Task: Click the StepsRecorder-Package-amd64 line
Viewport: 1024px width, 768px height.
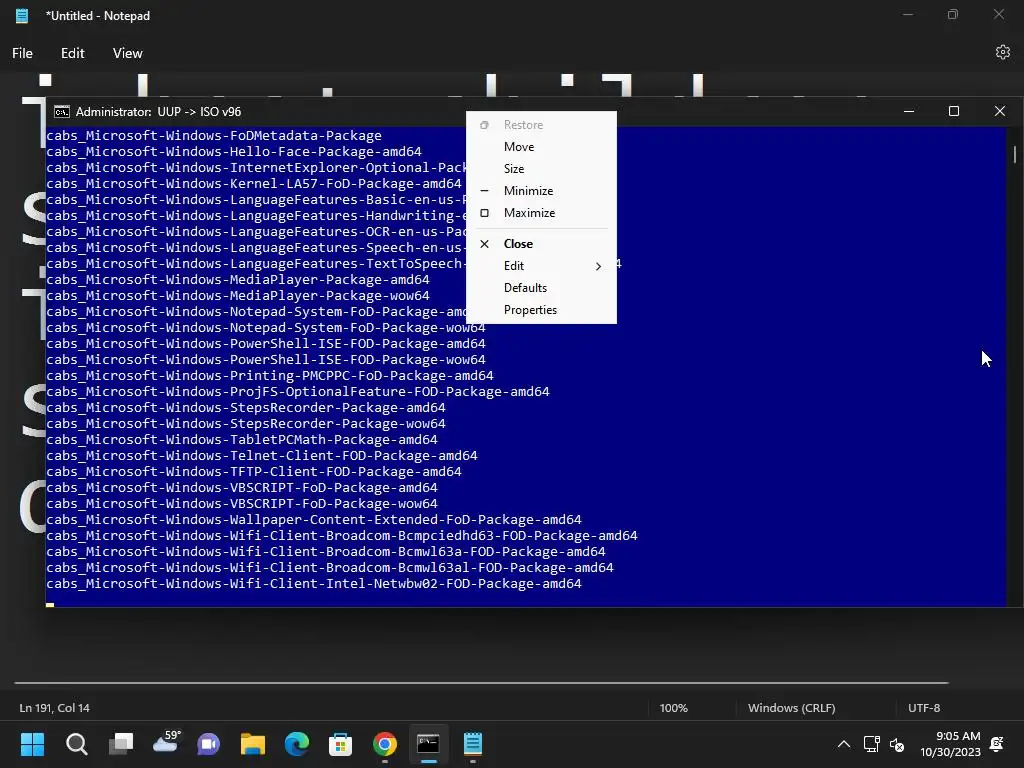Action: point(246,408)
